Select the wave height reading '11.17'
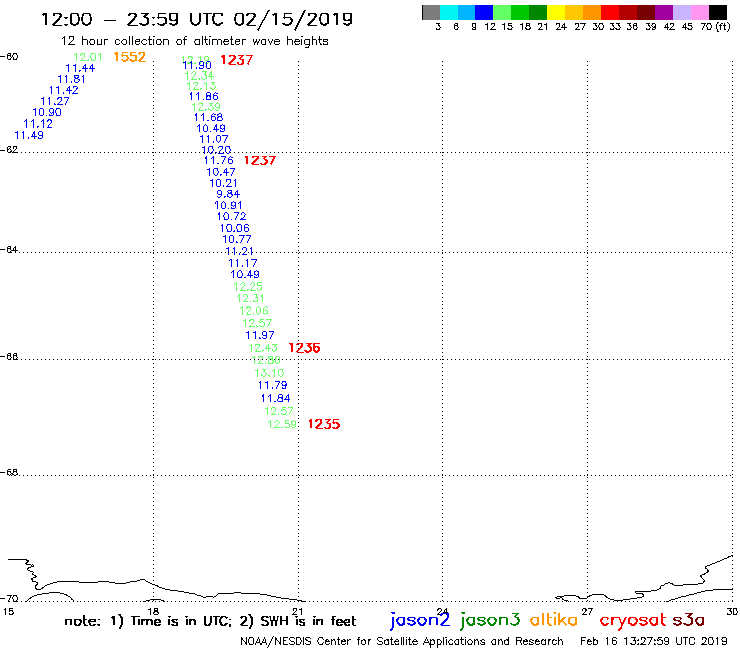This screenshot has width=740, height=650. tap(243, 263)
